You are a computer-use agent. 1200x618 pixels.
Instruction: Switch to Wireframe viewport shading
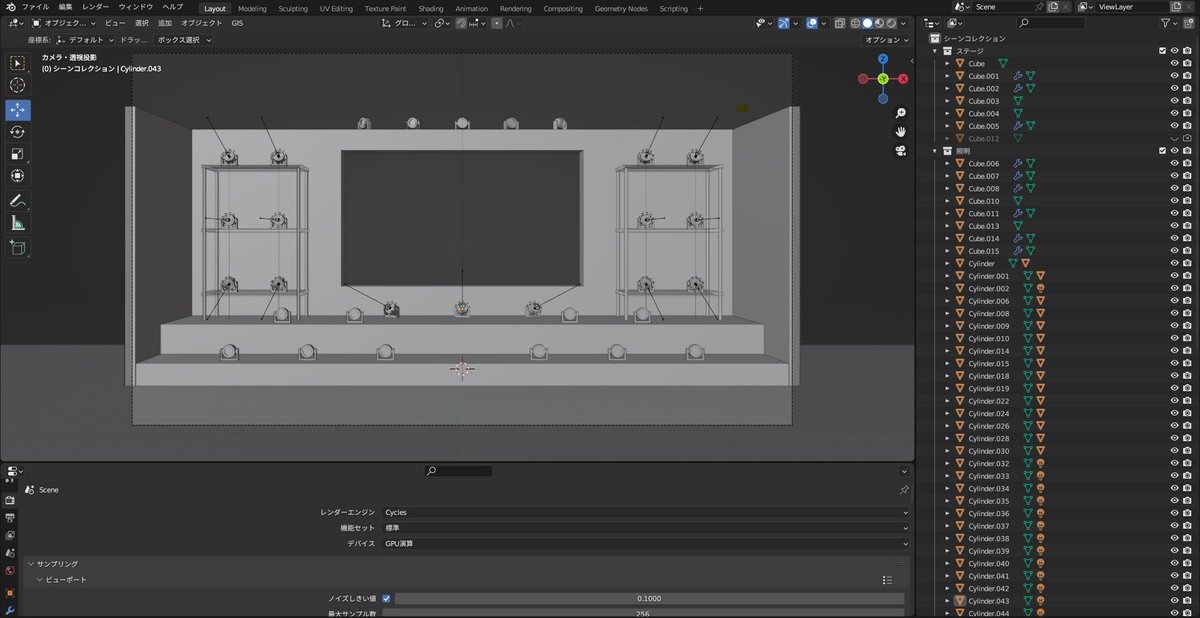point(854,23)
